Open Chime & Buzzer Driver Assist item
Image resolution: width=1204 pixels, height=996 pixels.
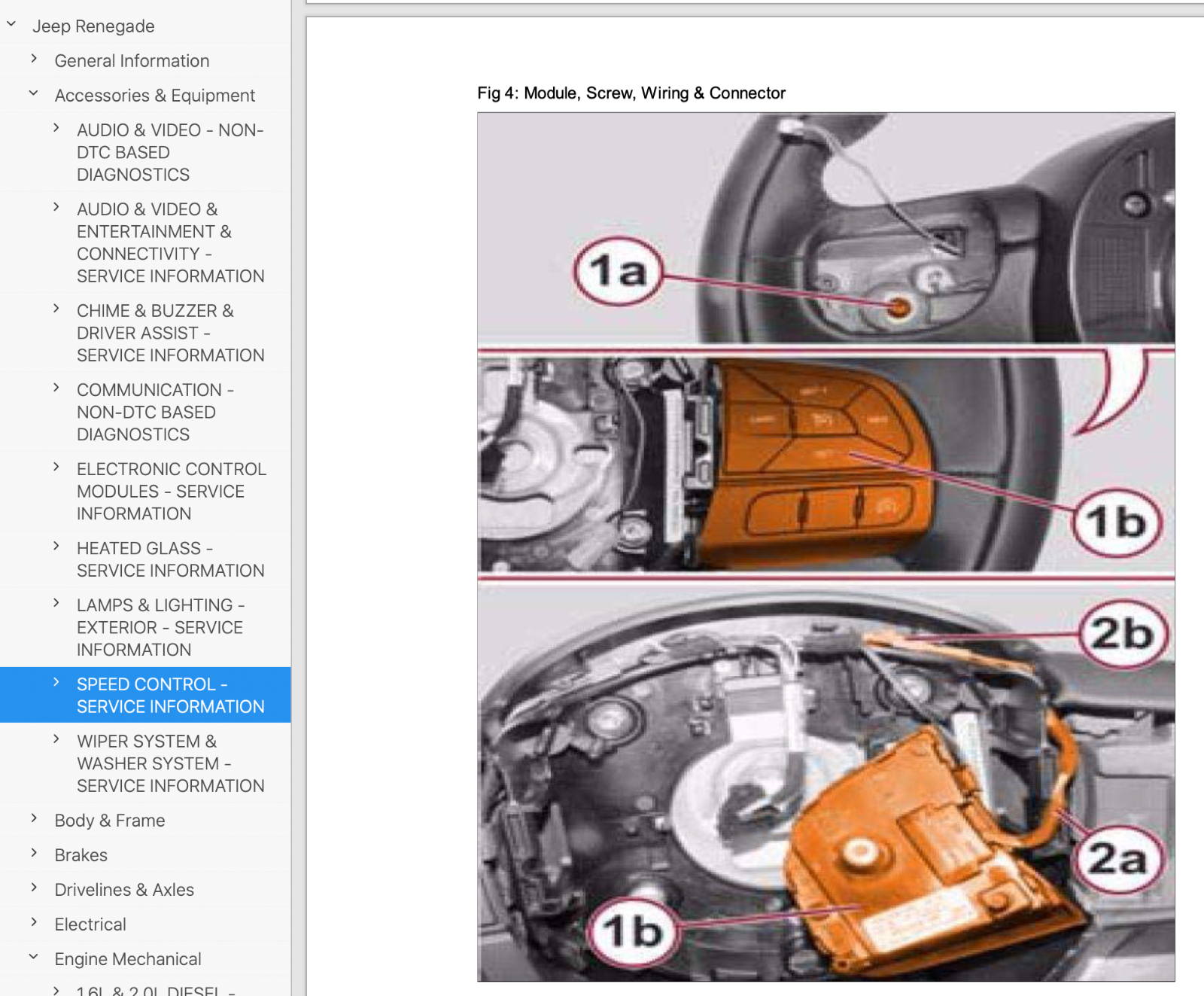(170, 333)
